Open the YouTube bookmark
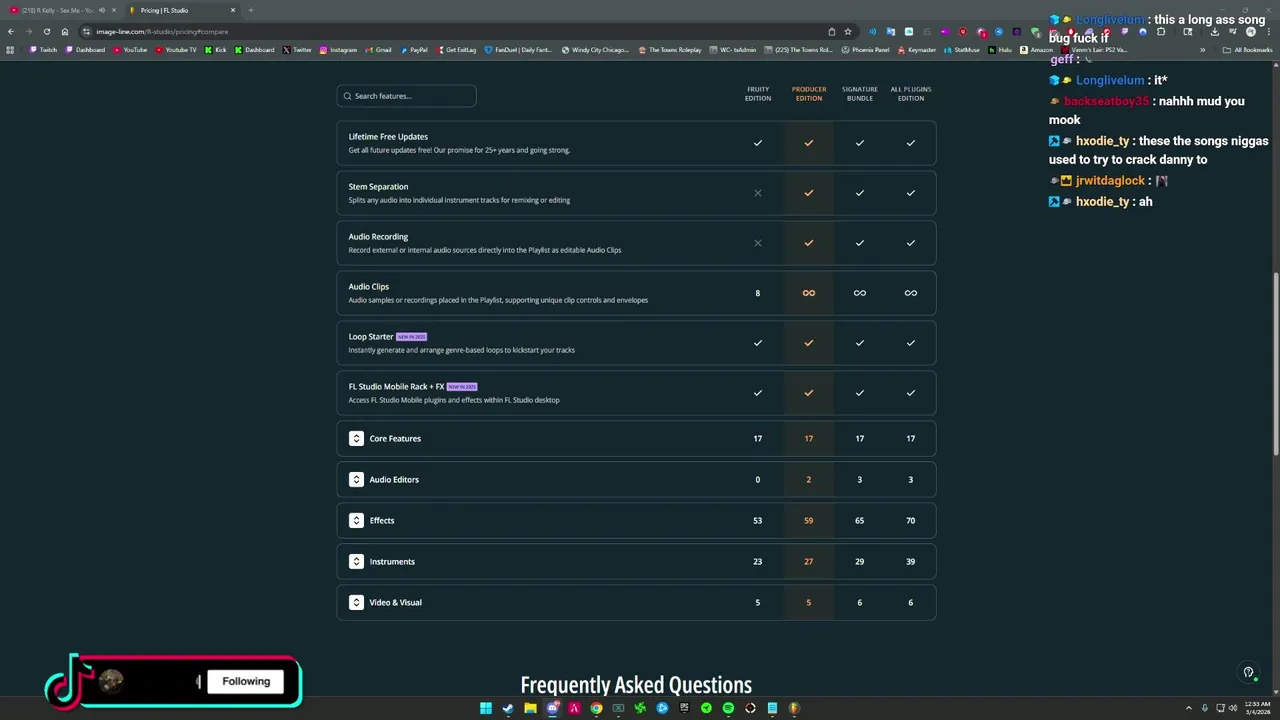 (130, 49)
